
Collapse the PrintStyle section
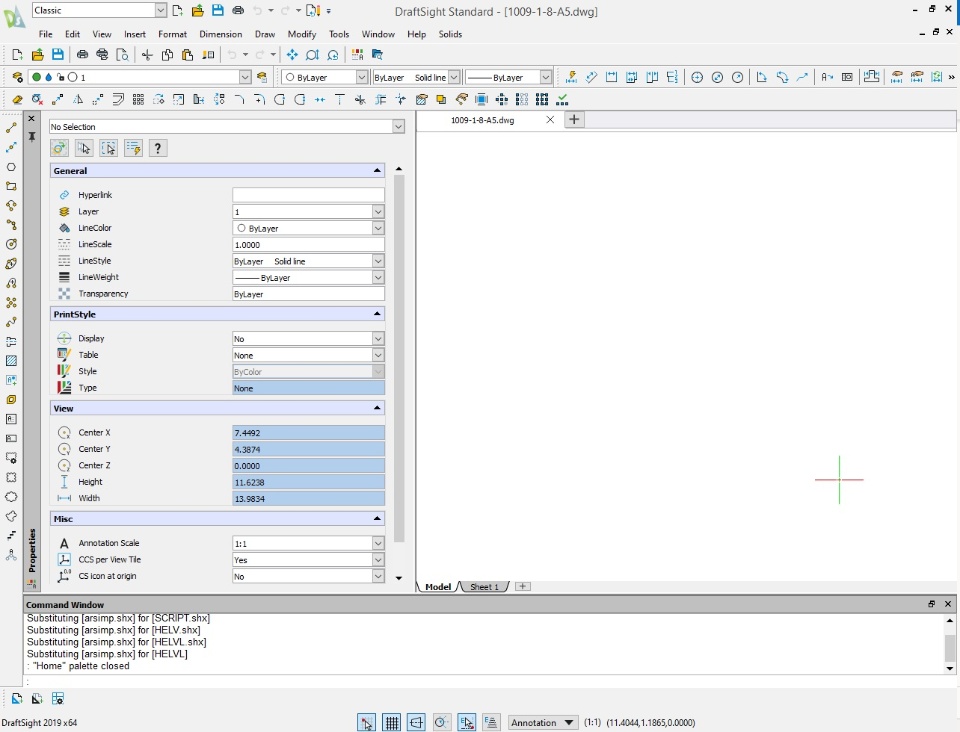coord(377,314)
